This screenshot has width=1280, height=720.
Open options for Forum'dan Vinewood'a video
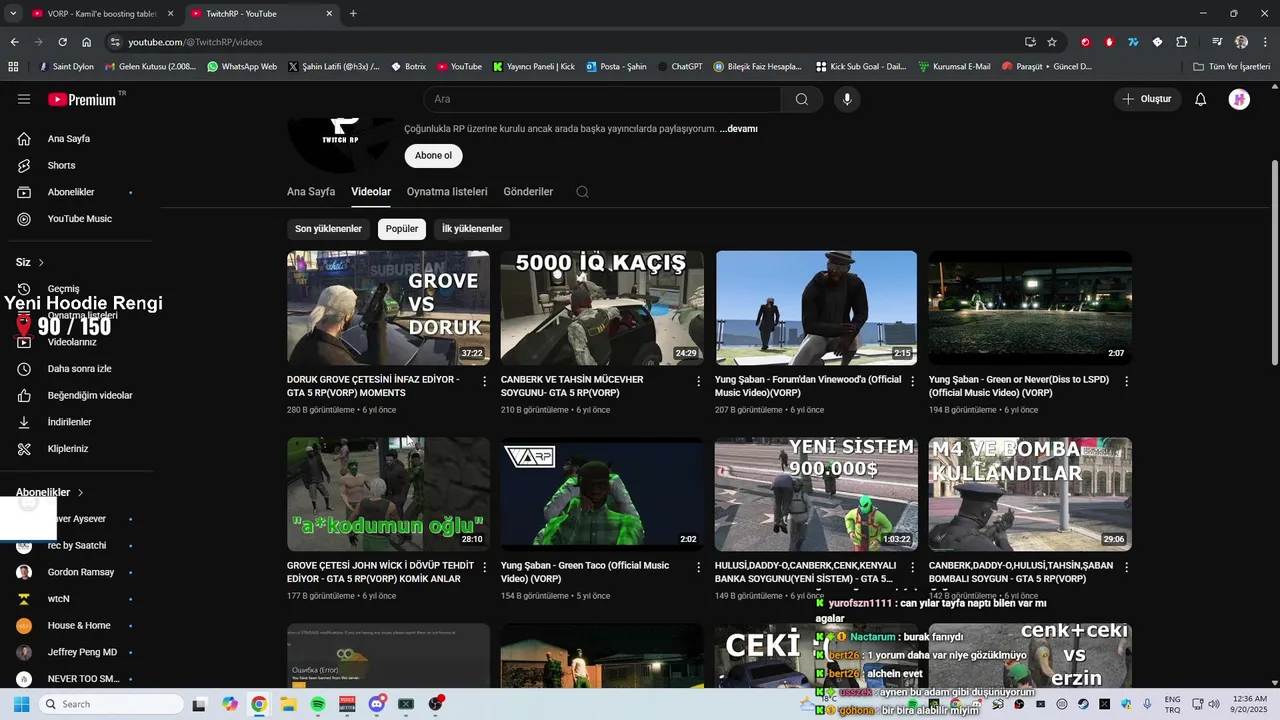pyautogui.click(x=913, y=381)
